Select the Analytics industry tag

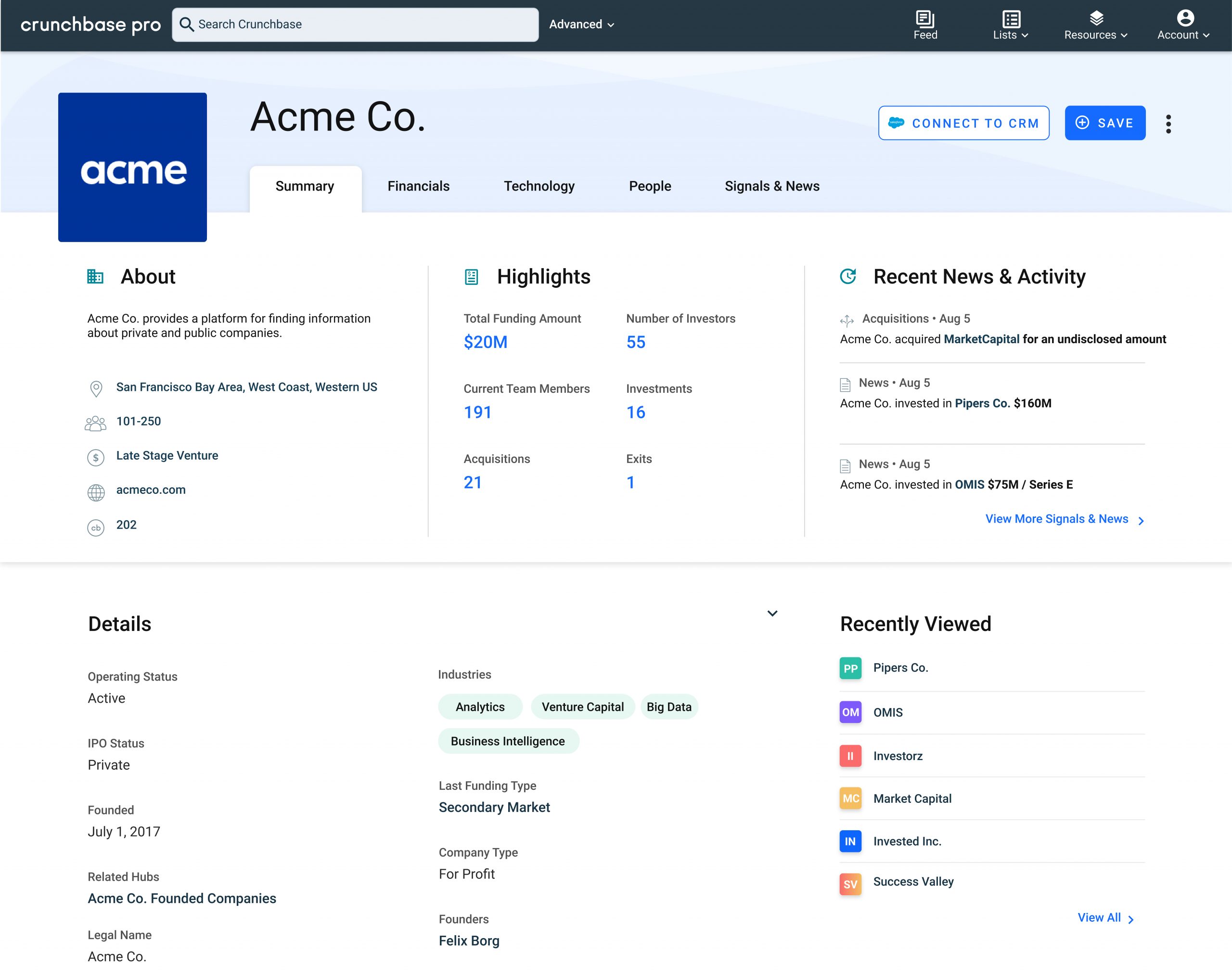point(480,707)
